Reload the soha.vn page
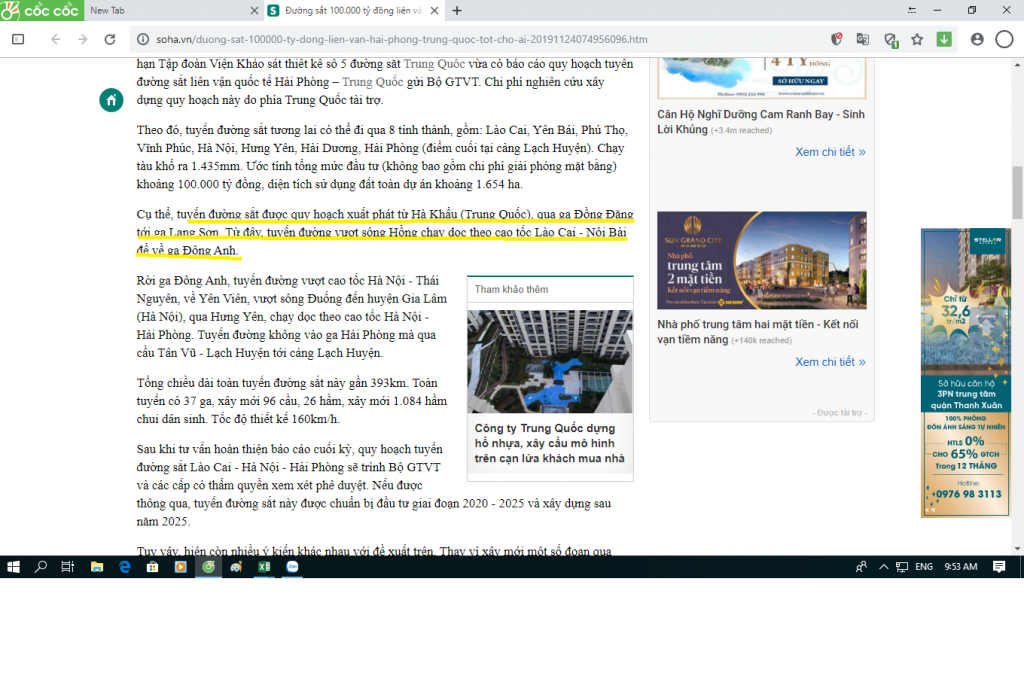This screenshot has height=676, width=1024. pyautogui.click(x=110, y=39)
